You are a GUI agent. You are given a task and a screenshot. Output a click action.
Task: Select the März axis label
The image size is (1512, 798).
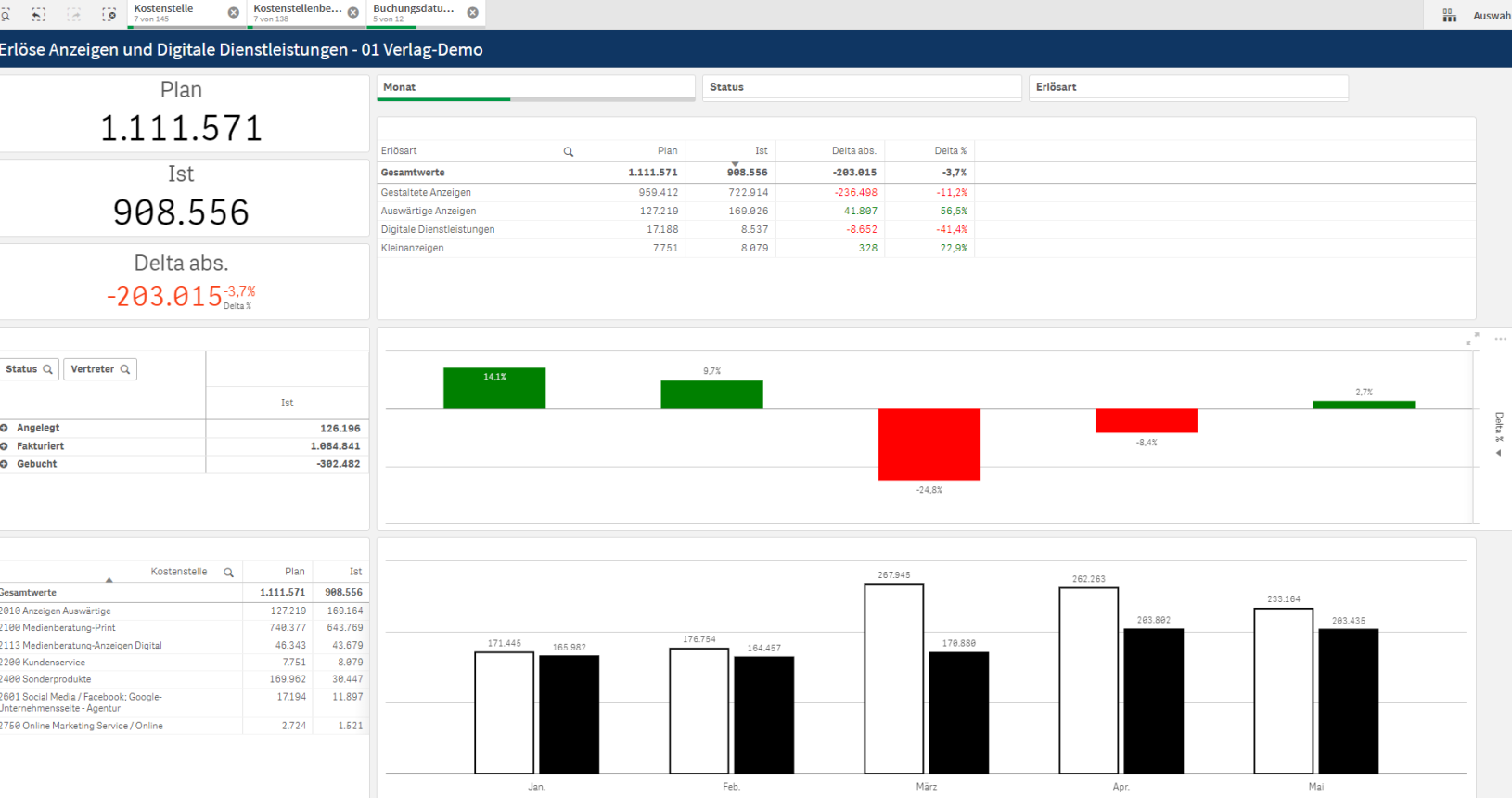coord(927,787)
